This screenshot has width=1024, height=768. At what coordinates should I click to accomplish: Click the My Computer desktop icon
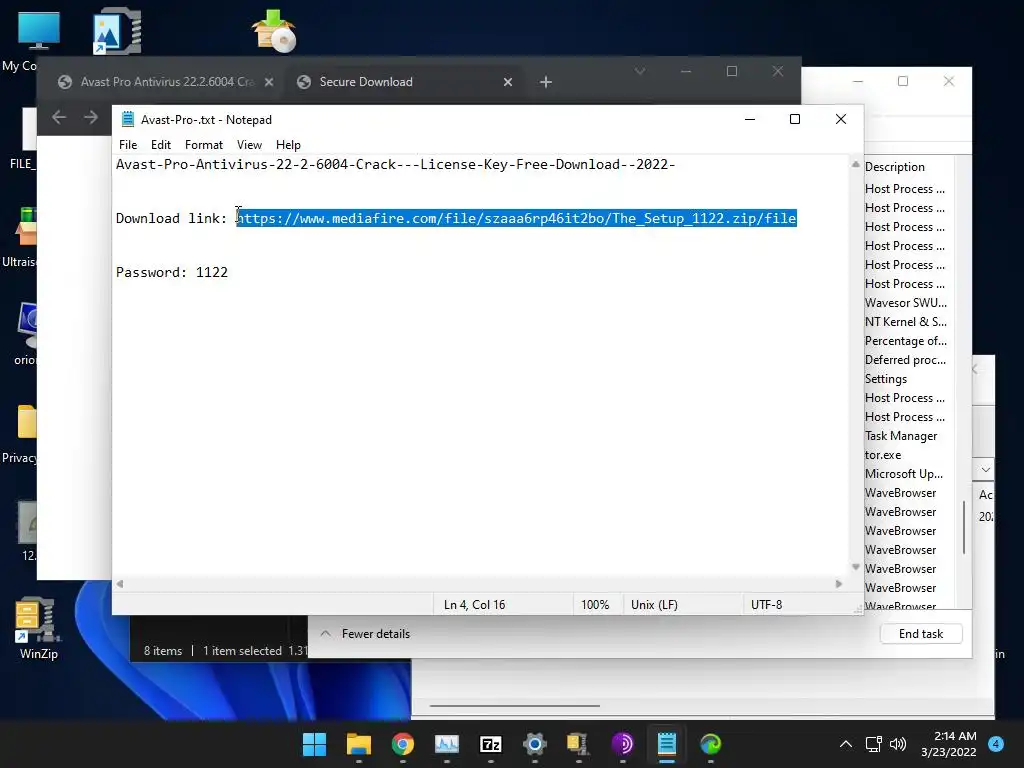click(x=38, y=31)
